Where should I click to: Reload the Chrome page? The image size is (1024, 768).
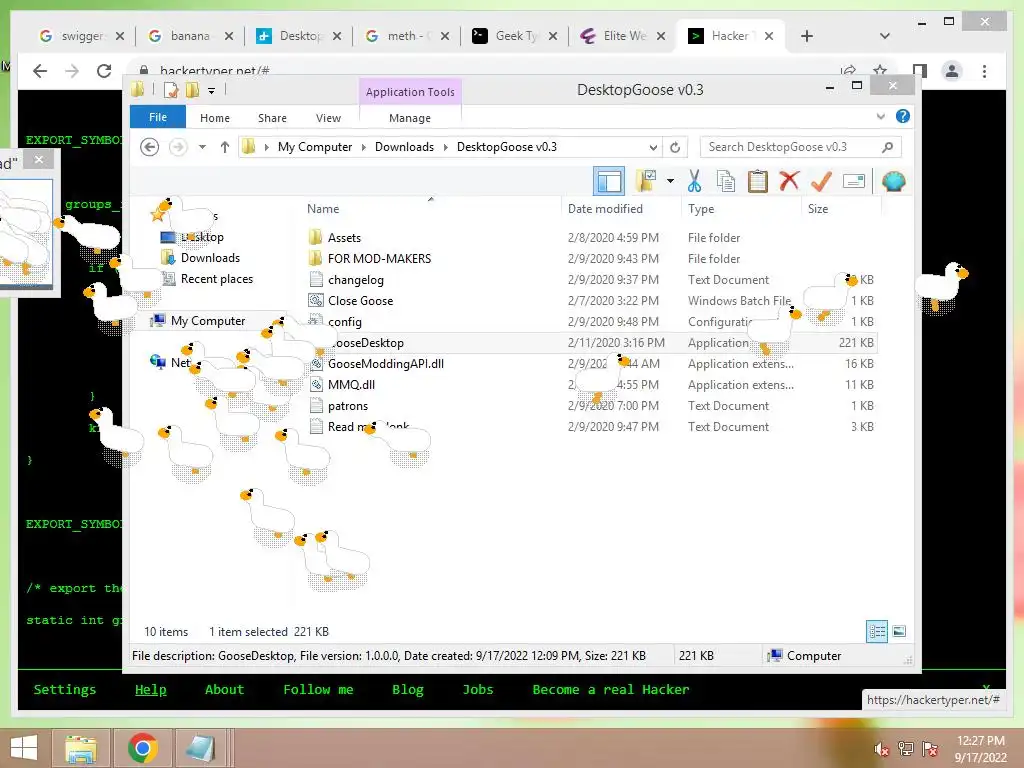point(104,71)
